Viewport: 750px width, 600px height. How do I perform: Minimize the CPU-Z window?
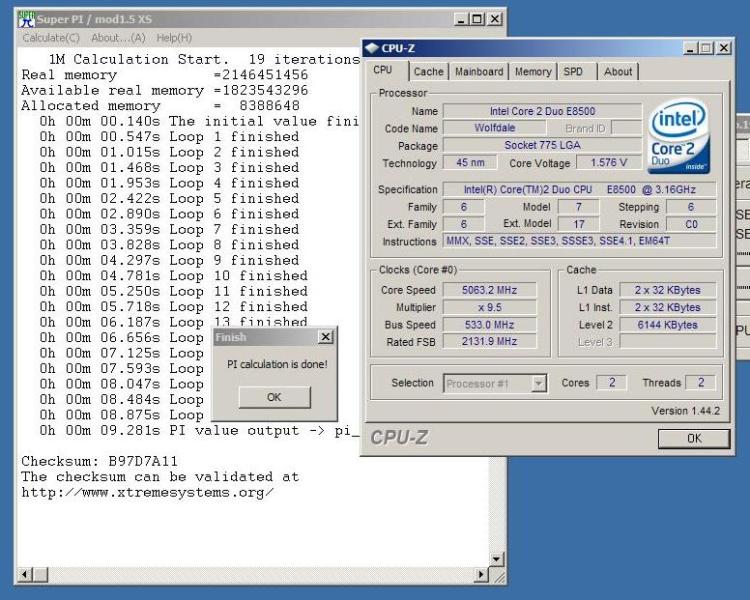690,48
